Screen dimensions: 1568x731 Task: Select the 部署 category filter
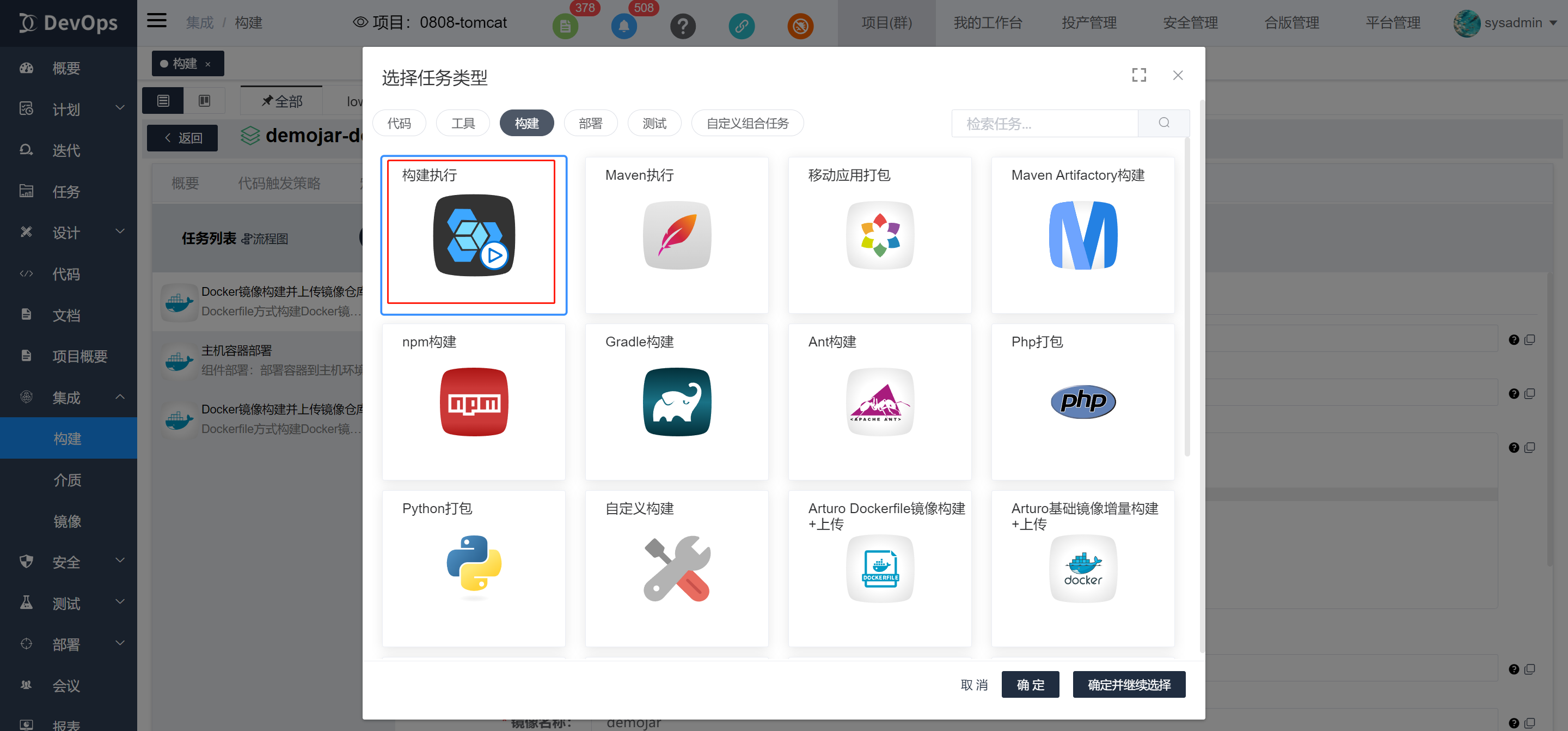pyautogui.click(x=590, y=123)
